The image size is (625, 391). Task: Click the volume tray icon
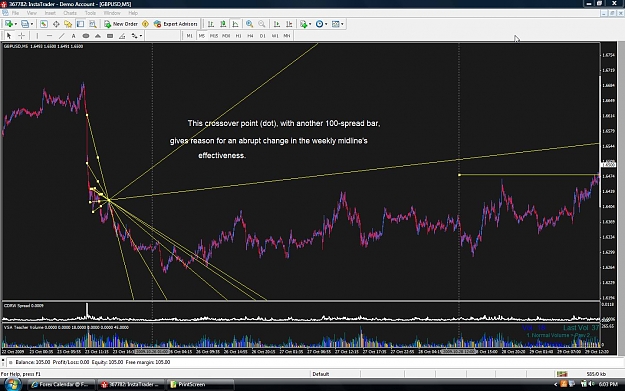coord(591,384)
